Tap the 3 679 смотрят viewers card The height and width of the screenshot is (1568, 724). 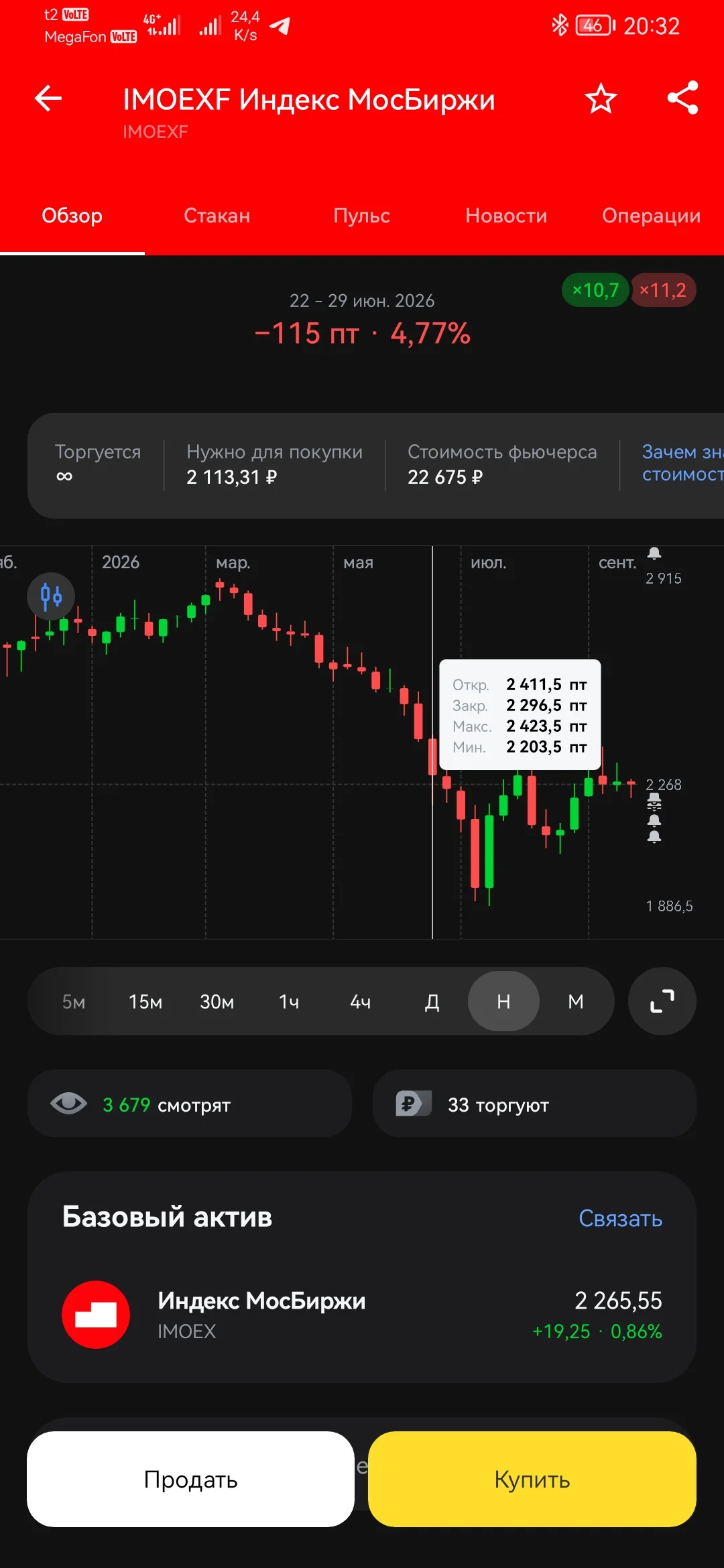click(190, 1104)
